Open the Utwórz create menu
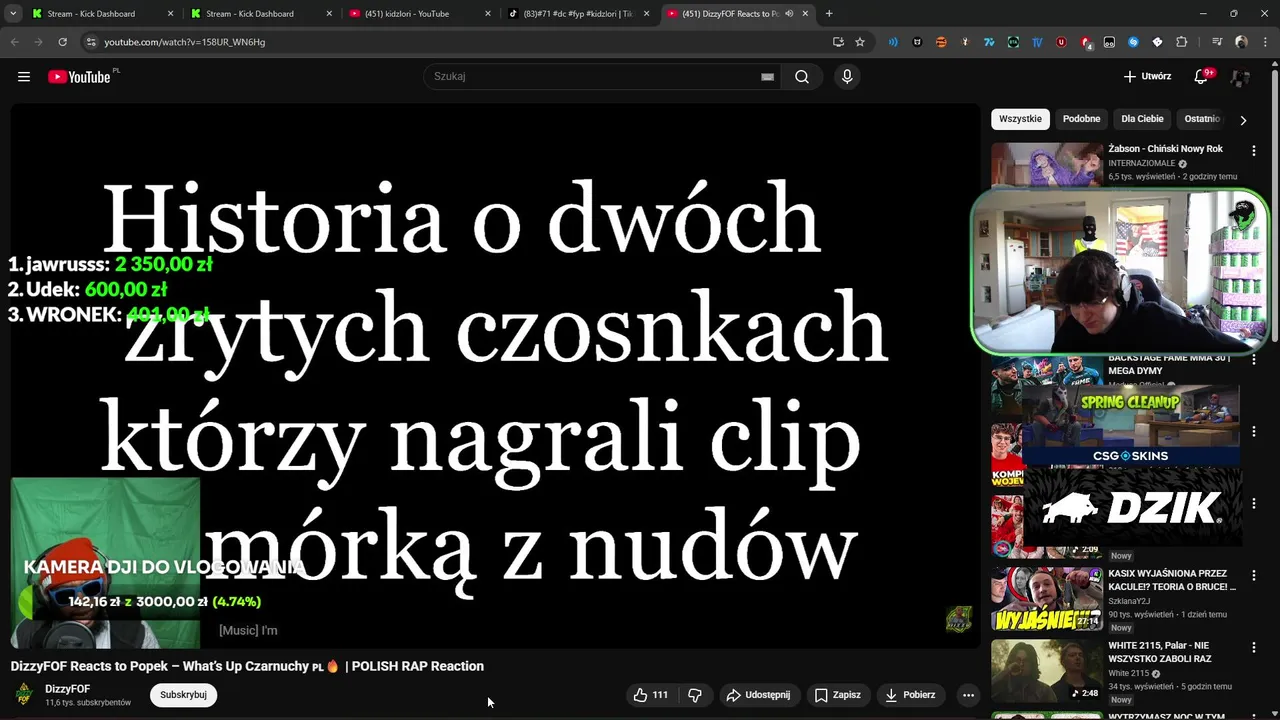The height and width of the screenshot is (720, 1280). tap(1147, 77)
